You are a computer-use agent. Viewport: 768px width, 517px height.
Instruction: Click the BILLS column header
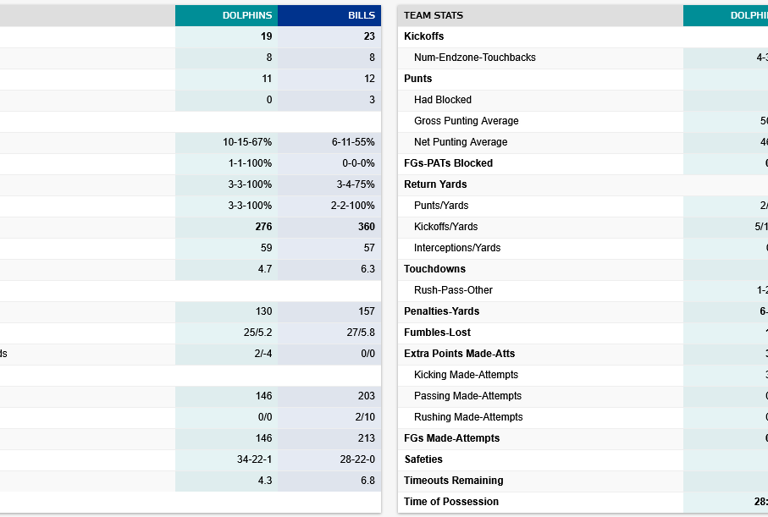(362, 16)
